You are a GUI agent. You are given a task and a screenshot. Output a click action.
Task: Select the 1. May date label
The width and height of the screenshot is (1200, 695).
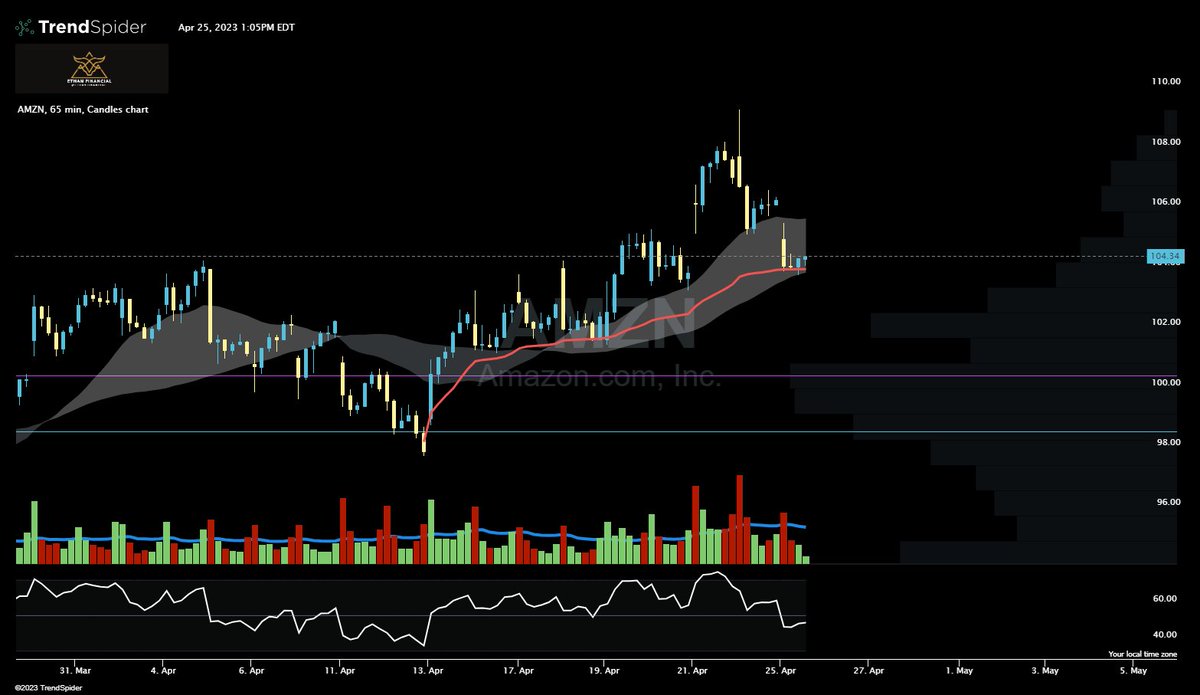click(x=958, y=670)
